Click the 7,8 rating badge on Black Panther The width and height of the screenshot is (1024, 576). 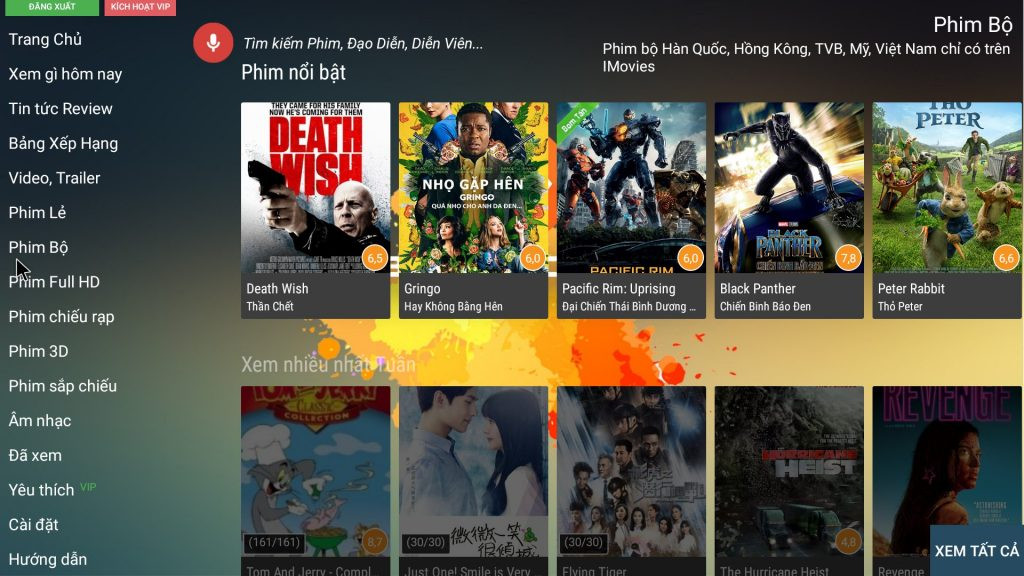pos(848,258)
